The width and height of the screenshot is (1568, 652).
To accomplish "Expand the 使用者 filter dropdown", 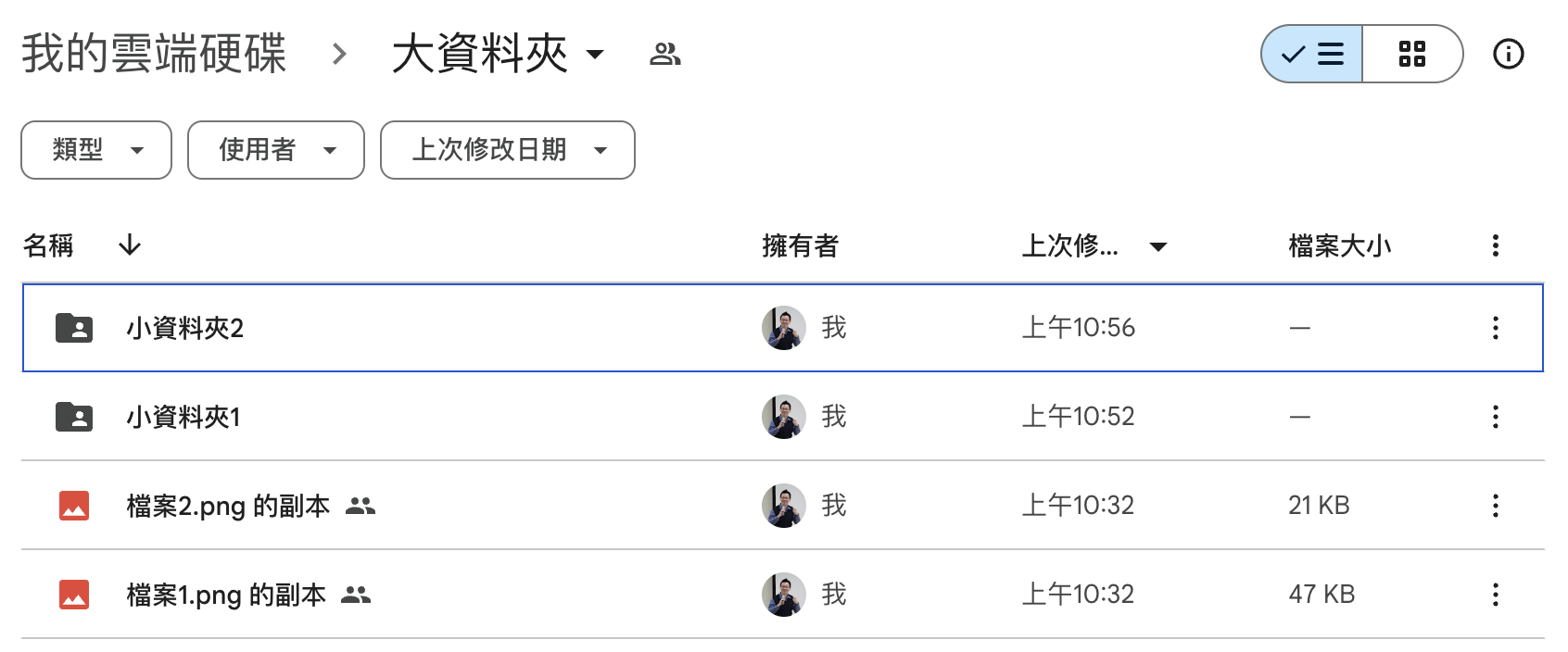I will pos(276,150).
